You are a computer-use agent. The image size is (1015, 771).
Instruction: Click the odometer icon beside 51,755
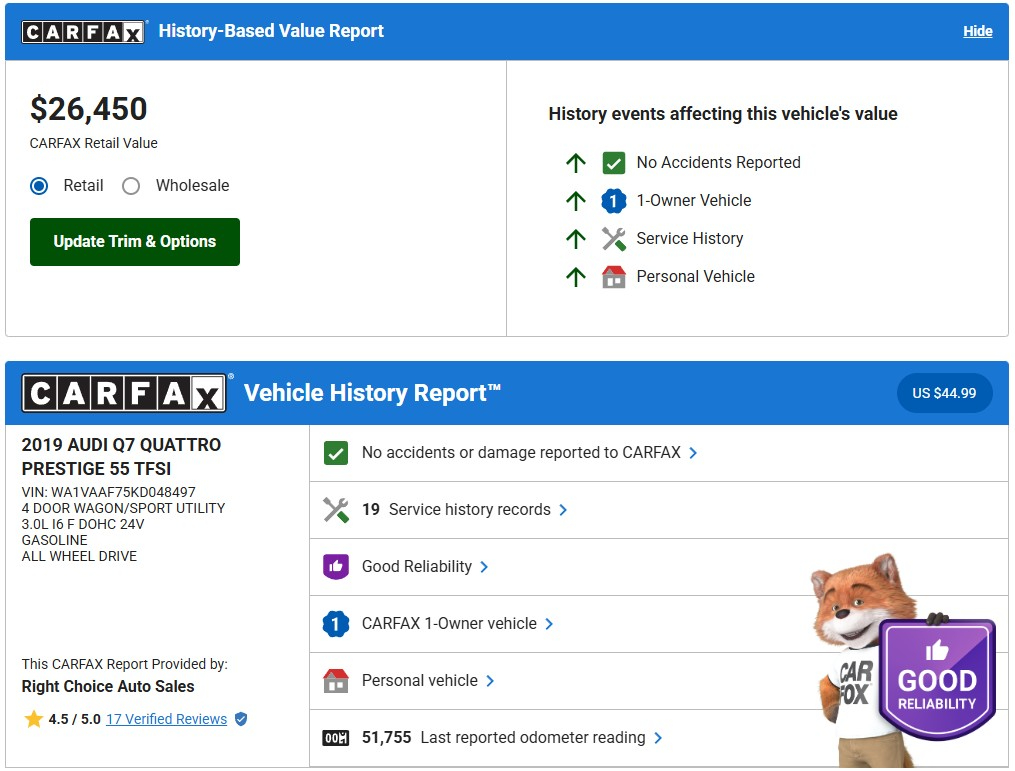coord(336,738)
